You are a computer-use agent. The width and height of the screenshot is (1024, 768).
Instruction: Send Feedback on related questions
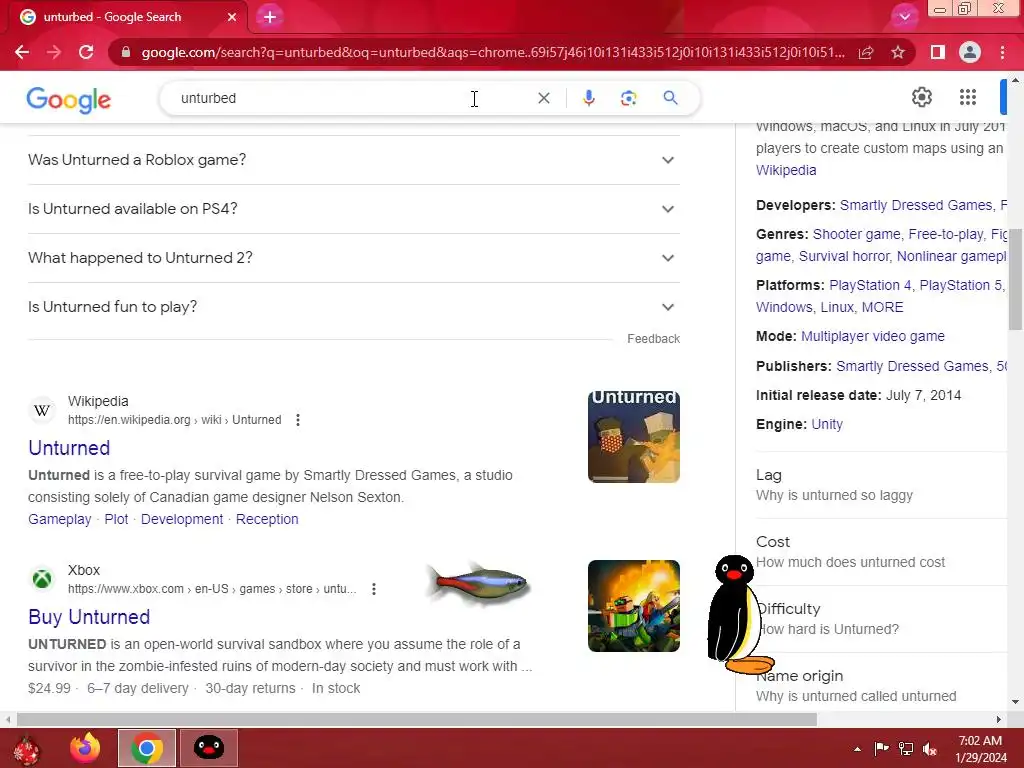(653, 339)
